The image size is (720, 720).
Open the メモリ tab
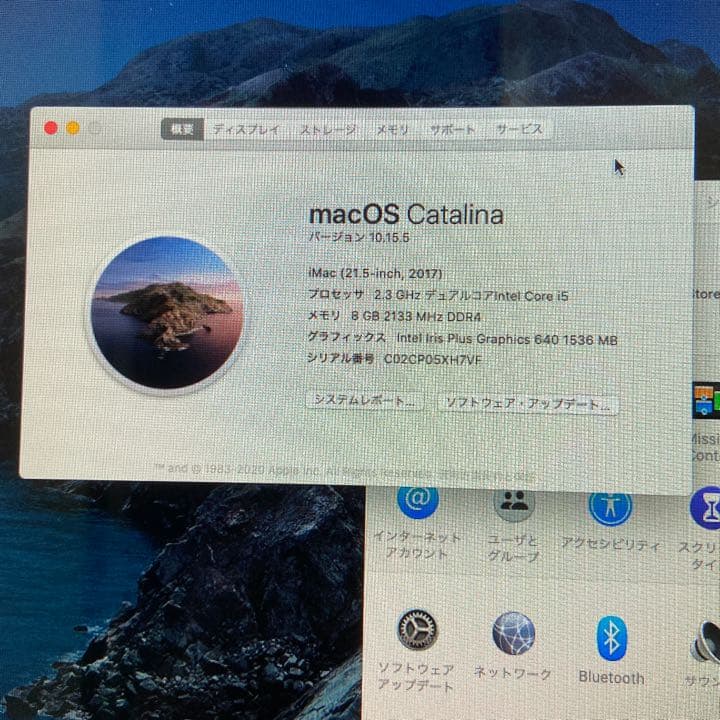tap(393, 130)
